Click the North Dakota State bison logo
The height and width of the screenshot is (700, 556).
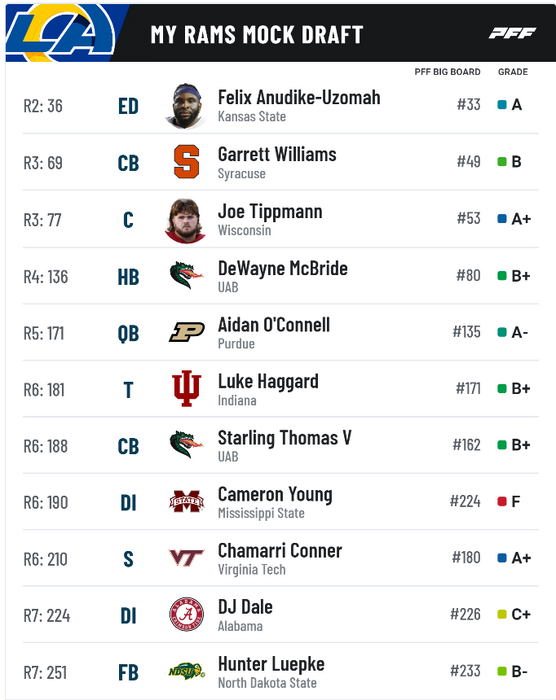(x=187, y=671)
